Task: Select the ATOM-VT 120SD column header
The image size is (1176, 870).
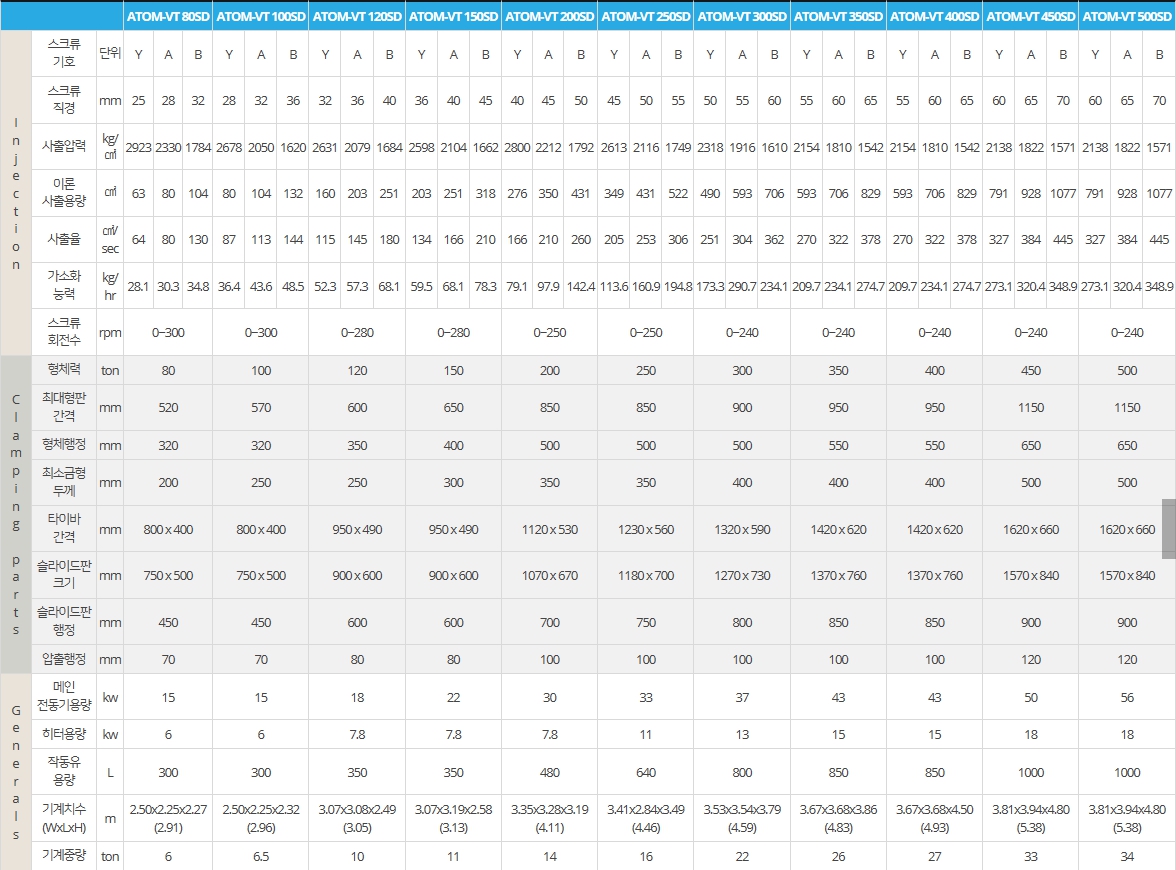Action: [x=357, y=16]
